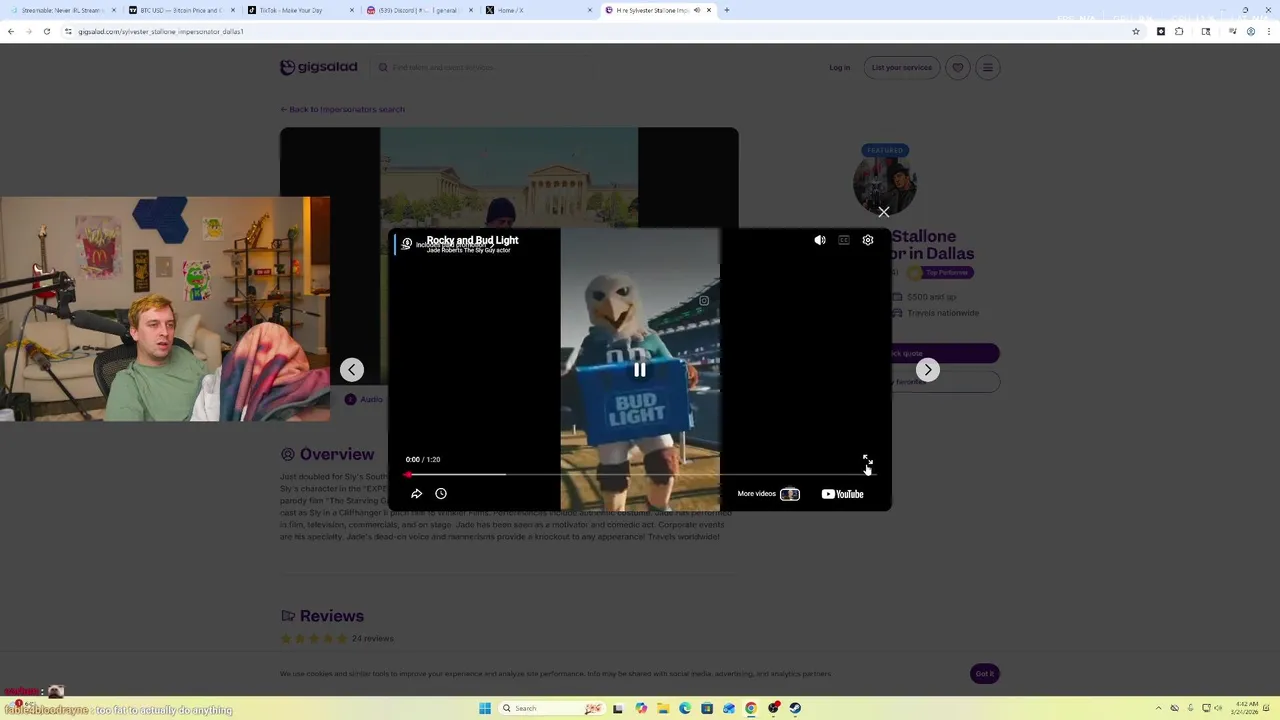Go to the next media item arrow
1280x720 pixels.
click(x=928, y=370)
